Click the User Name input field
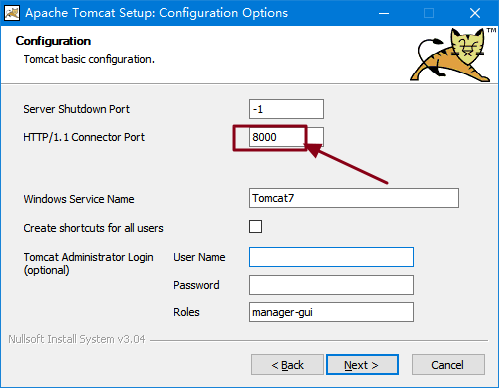 click(x=331, y=257)
